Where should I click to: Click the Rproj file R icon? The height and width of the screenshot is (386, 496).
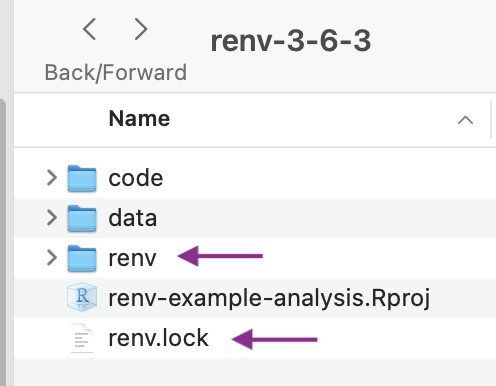(82, 298)
